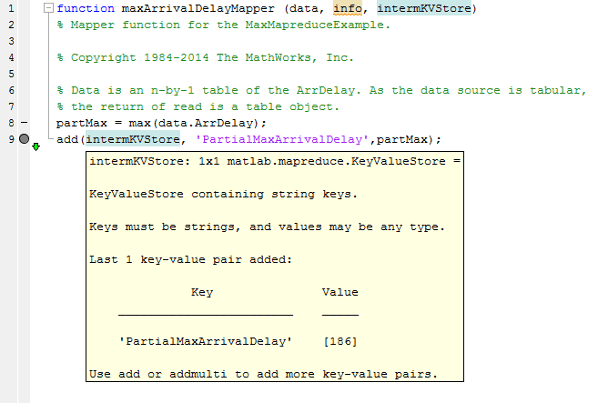
Task: Click the Copyright comment line
Action: 205,58
